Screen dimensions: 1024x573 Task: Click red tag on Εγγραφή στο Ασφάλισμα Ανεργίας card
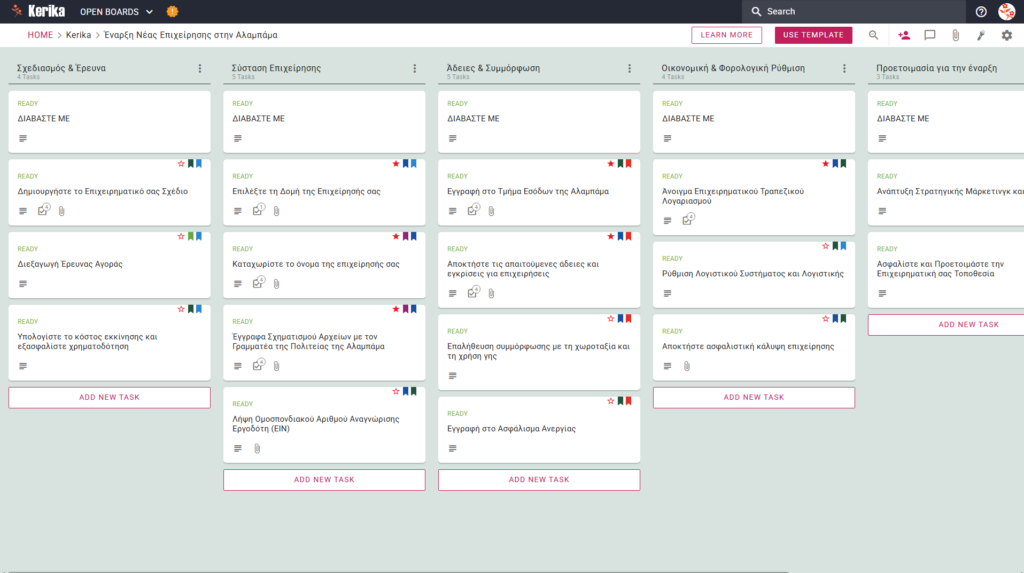[628, 401]
